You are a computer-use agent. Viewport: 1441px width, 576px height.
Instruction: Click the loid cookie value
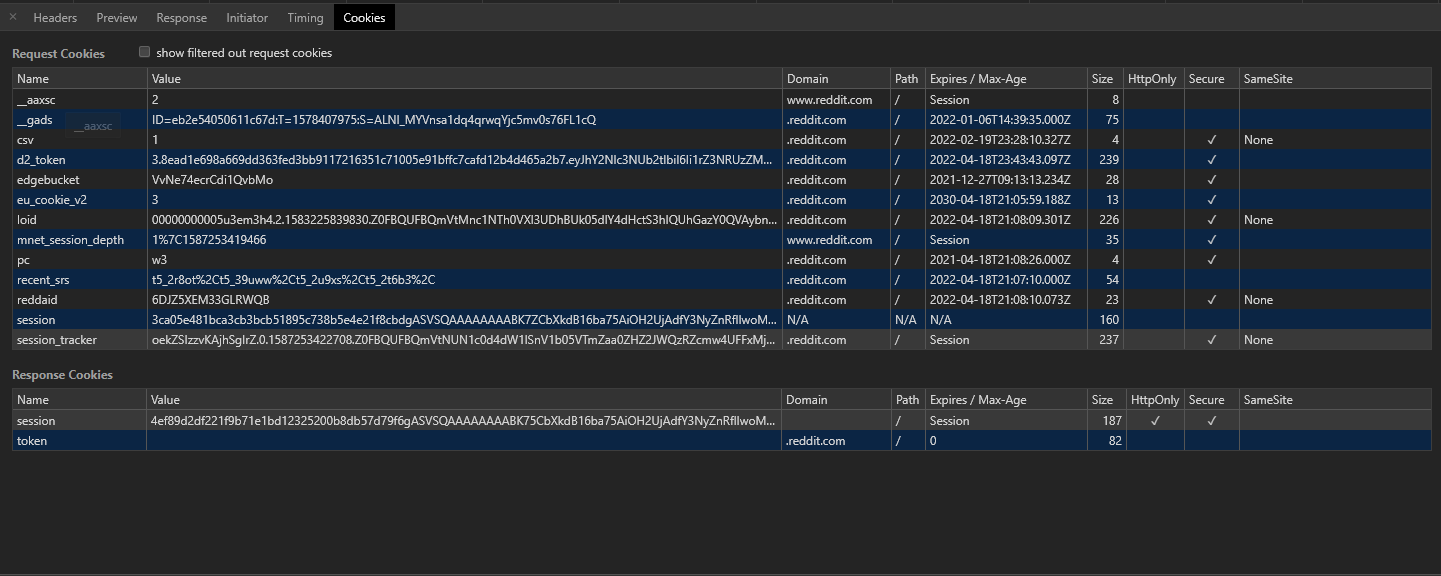[400, 220]
